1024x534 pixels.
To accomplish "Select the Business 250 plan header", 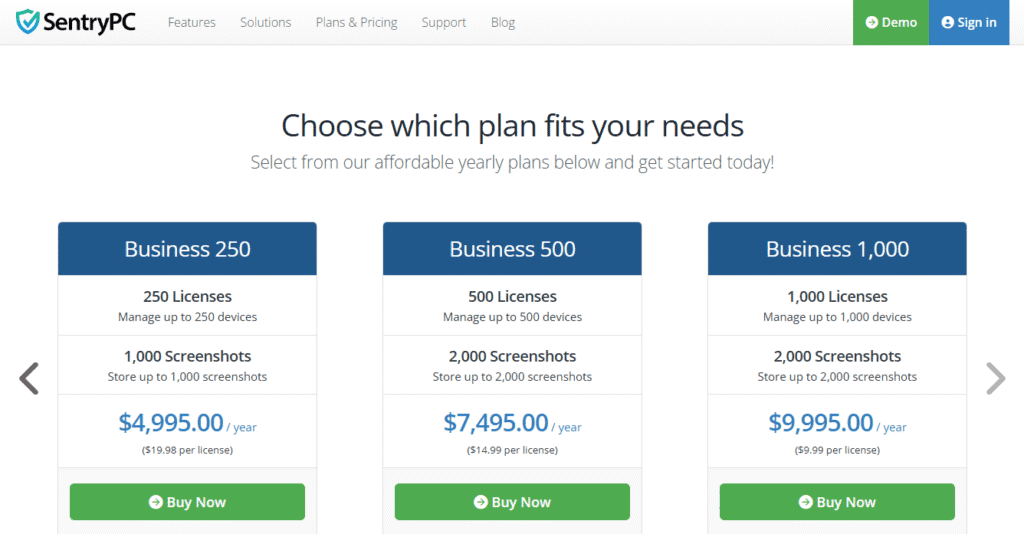I will [x=187, y=249].
